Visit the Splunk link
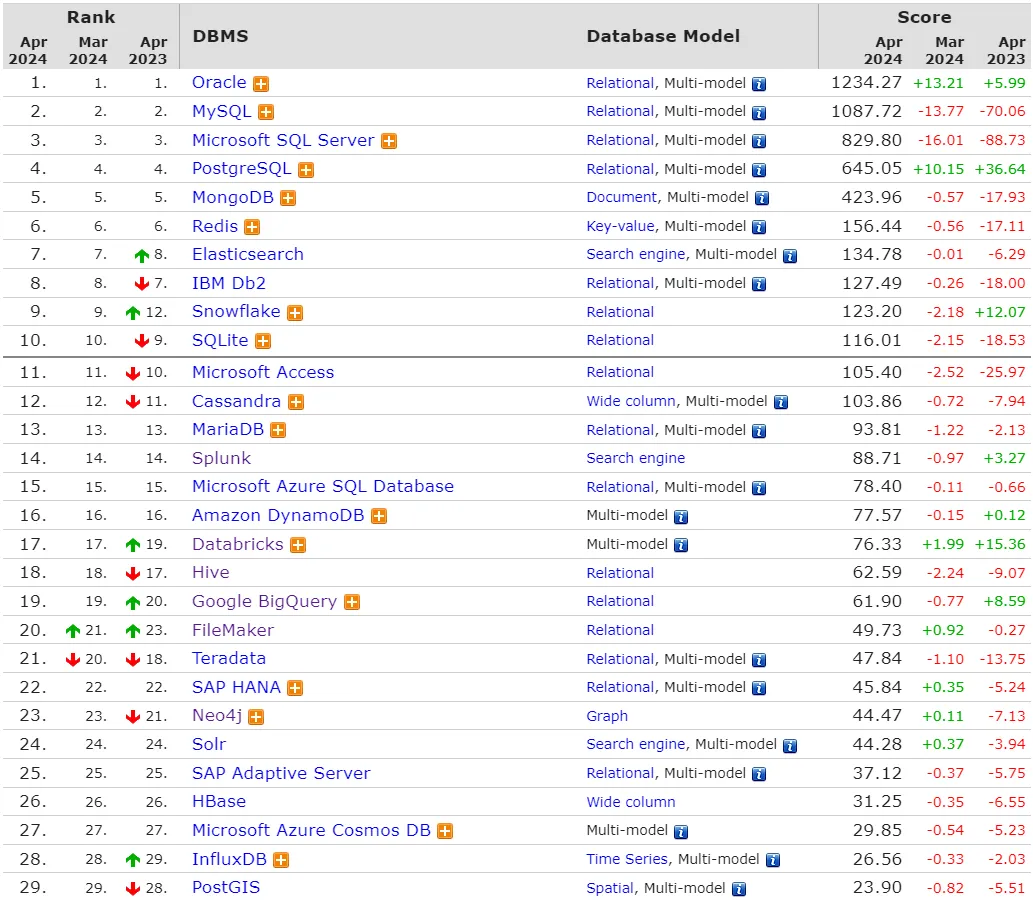This screenshot has height=900, width=1033. 221,459
